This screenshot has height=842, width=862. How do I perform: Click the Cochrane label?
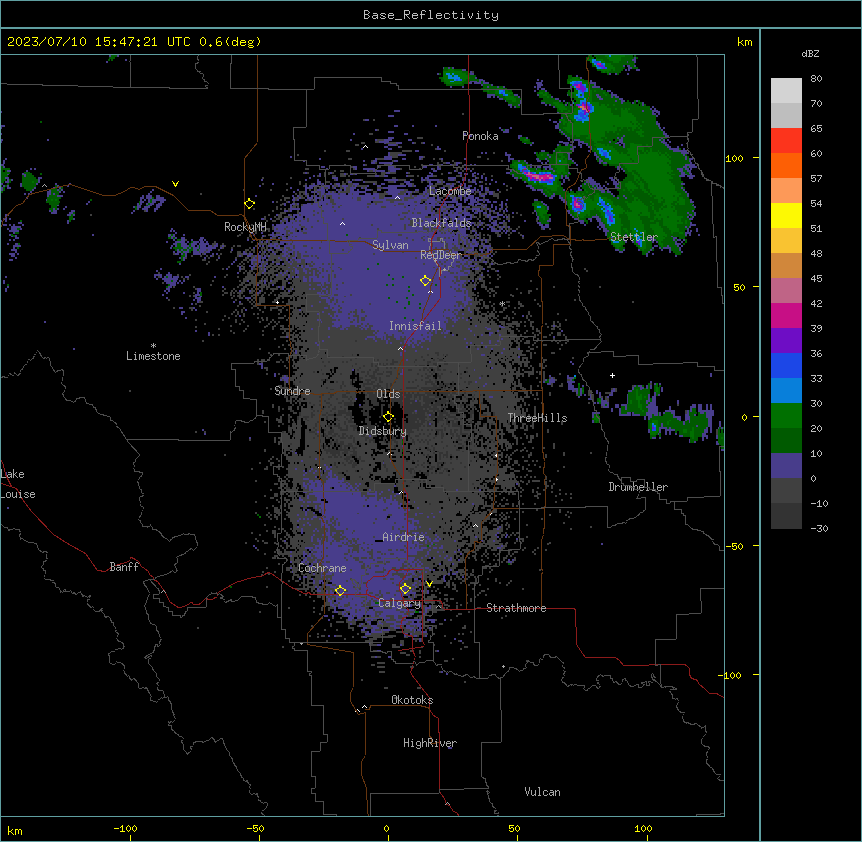[322, 568]
